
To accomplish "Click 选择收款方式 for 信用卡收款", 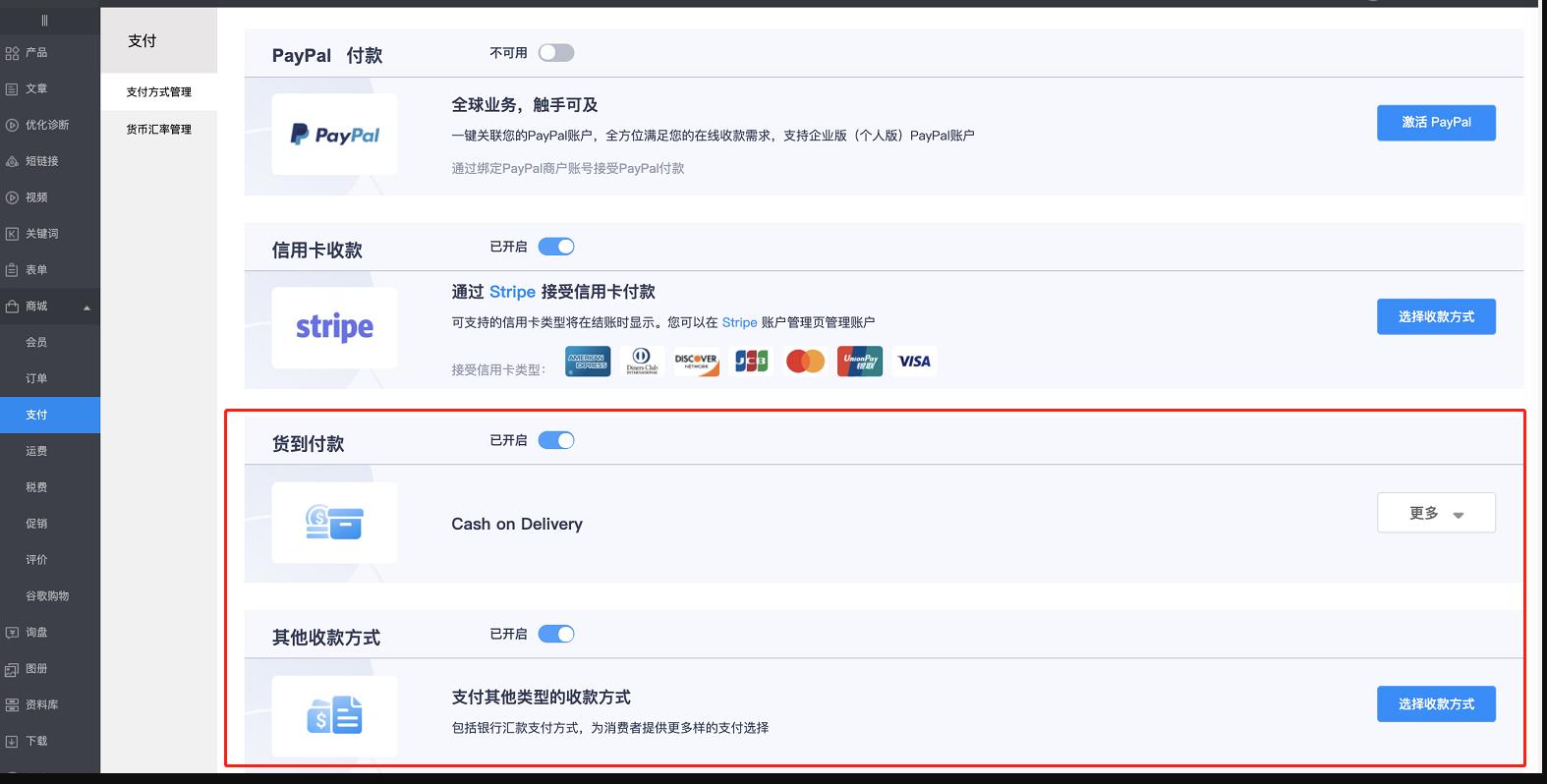I will coord(1436,316).
